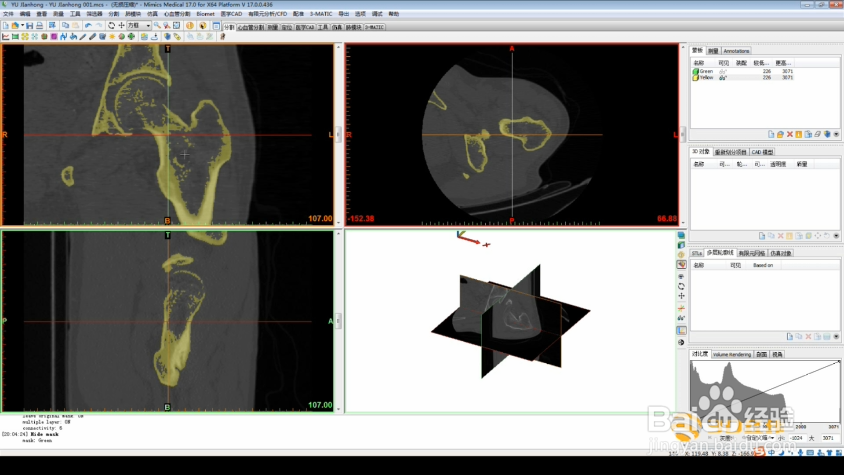Click the orange Properties icon in masks panel
The image size is (844, 475).
799,134
